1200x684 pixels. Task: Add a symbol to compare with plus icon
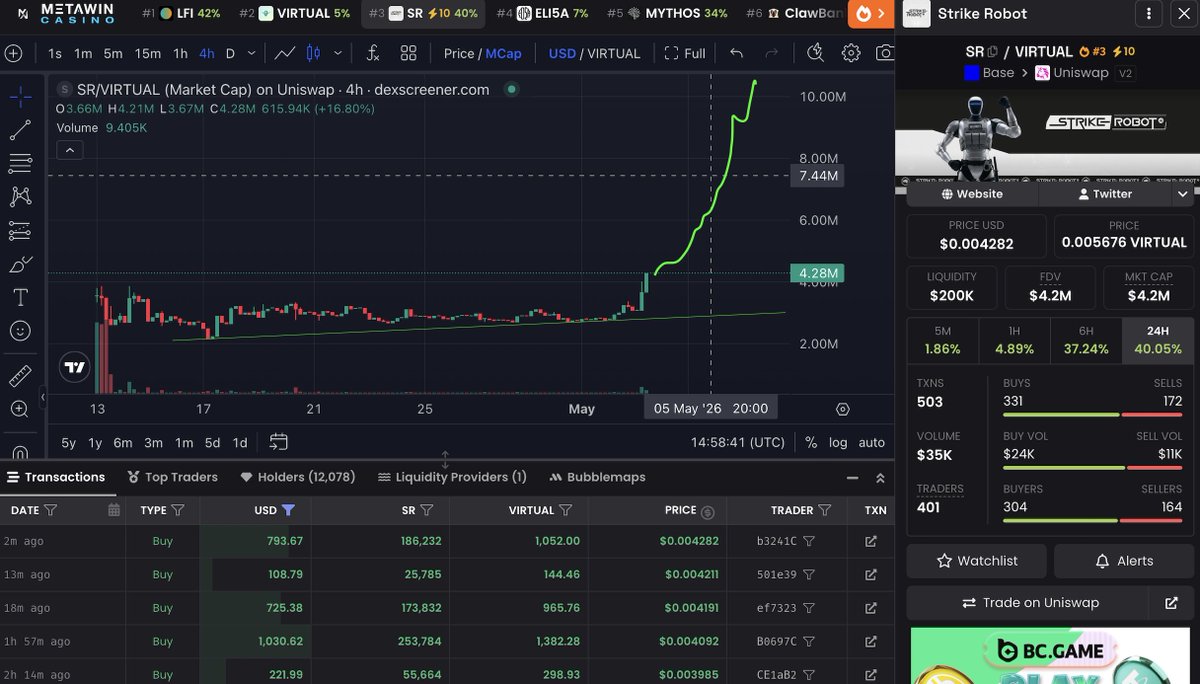13,53
